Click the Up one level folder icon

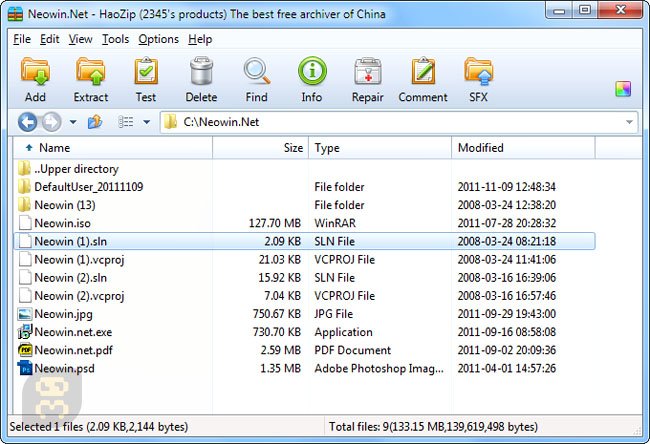pos(95,122)
